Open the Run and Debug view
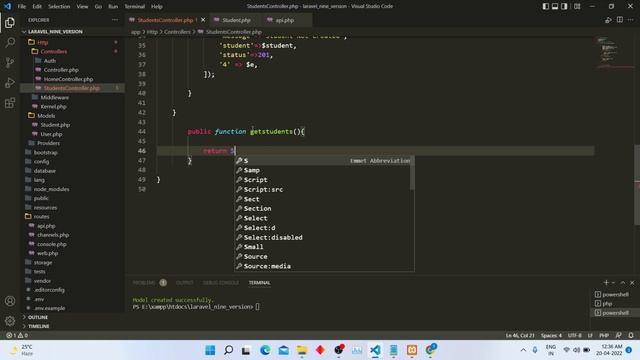 coord(10,82)
